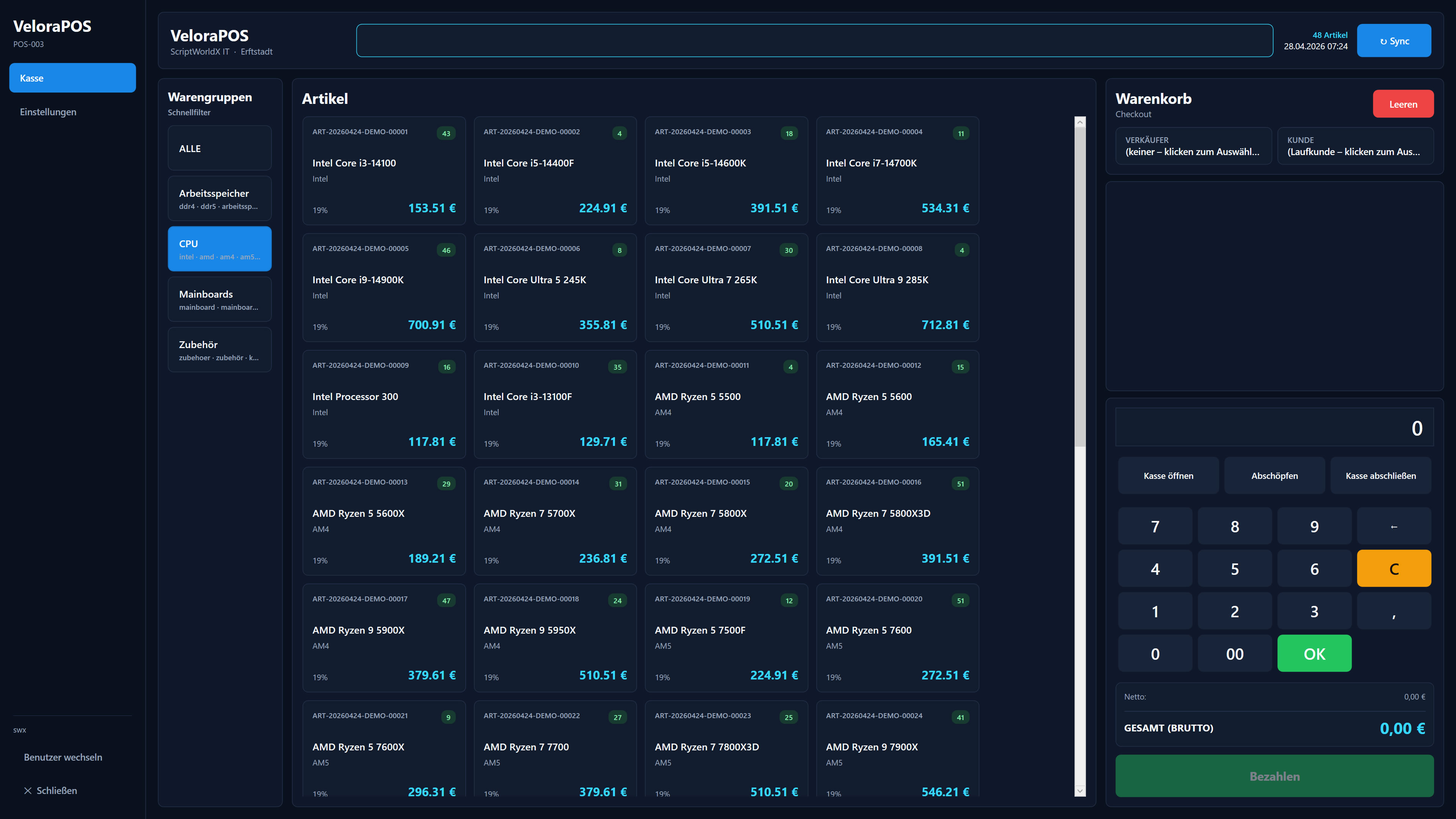The height and width of the screenshot is (819, 1456).
Task: Click the Abschöpfen button
Action: 1274,475
